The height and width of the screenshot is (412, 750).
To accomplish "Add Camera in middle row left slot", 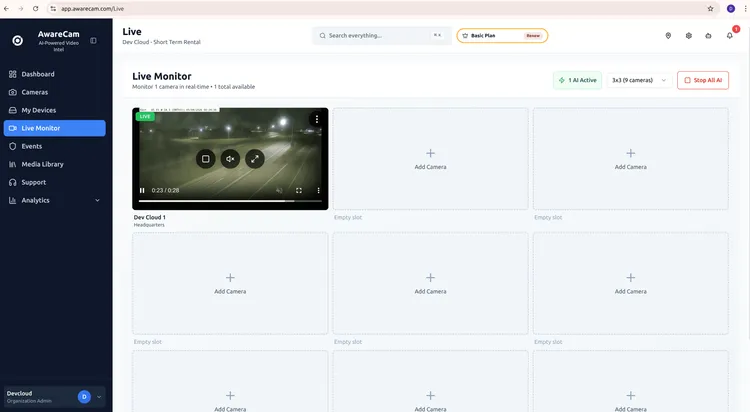I will pyautogui.click(x=230, y=283).
